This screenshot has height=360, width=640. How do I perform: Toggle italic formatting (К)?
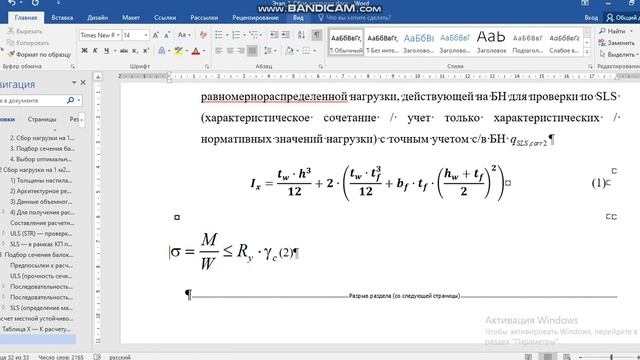coord(95,51)
